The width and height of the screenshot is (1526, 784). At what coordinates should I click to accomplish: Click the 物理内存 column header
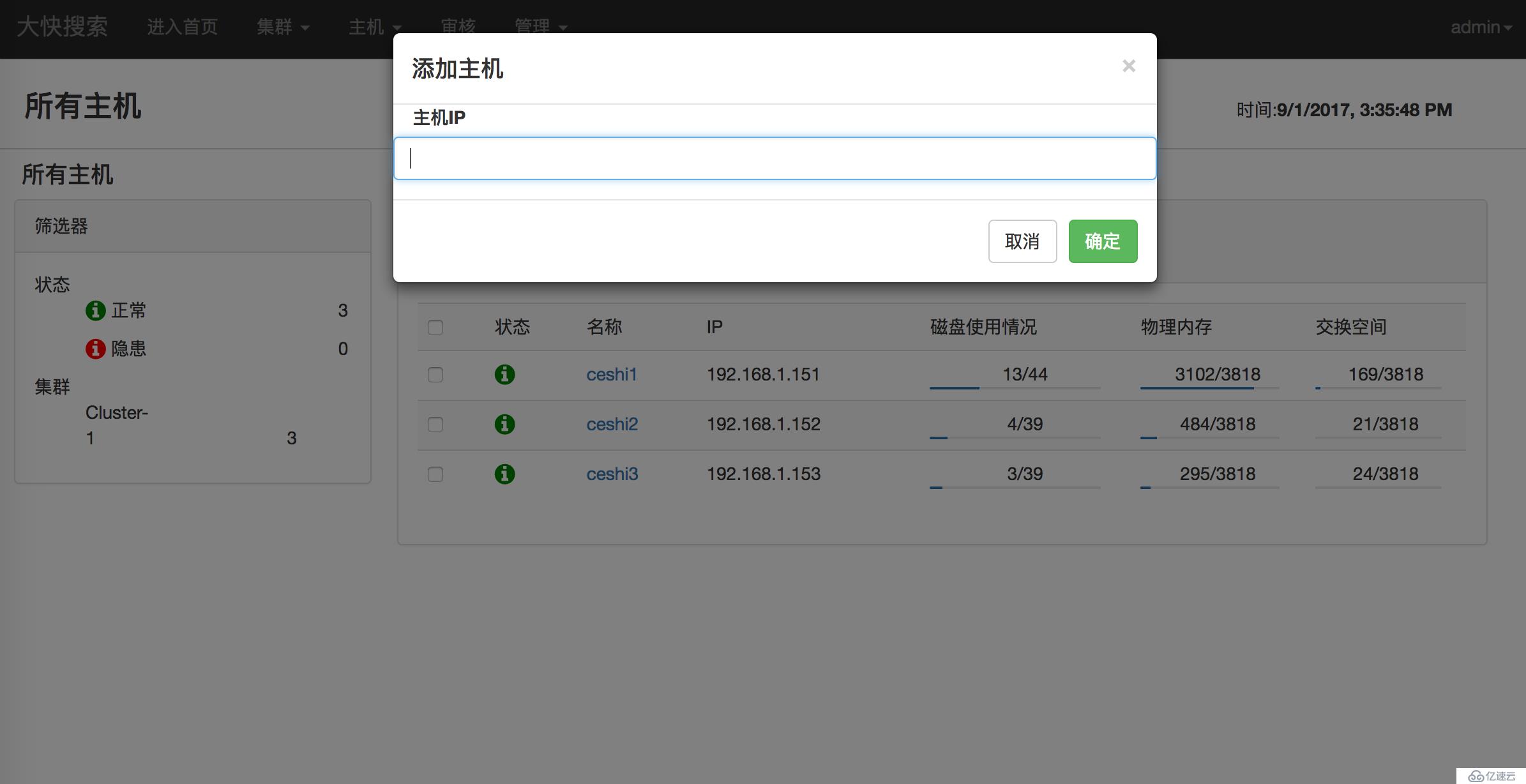coord(1176,327)
